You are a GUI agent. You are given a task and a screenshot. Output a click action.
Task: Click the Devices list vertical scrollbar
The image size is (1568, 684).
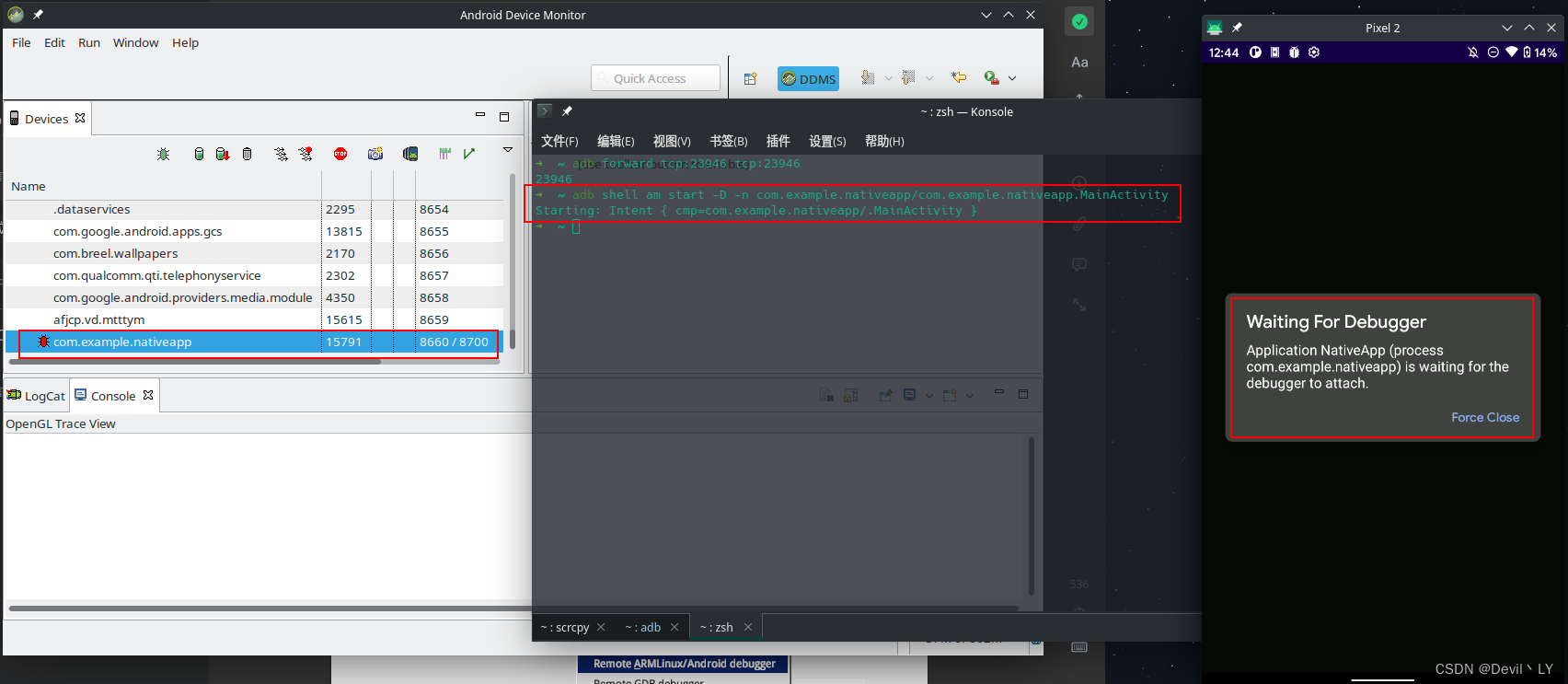tap(513, 262)
